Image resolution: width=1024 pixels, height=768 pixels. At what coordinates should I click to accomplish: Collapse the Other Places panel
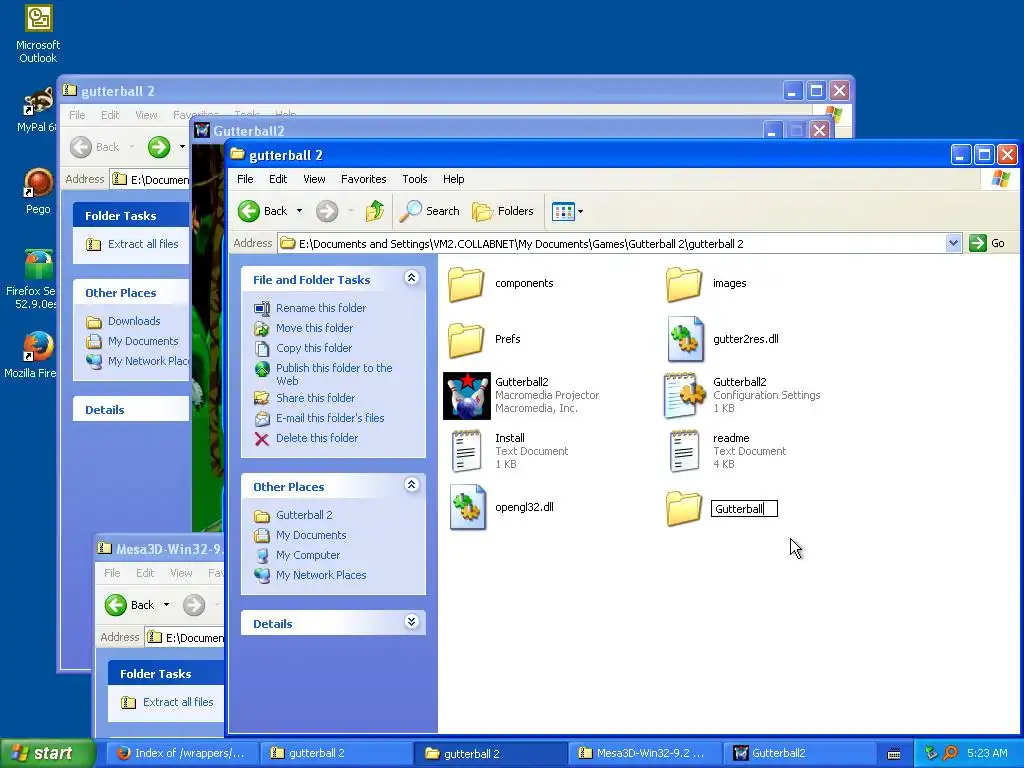[411, 485]
